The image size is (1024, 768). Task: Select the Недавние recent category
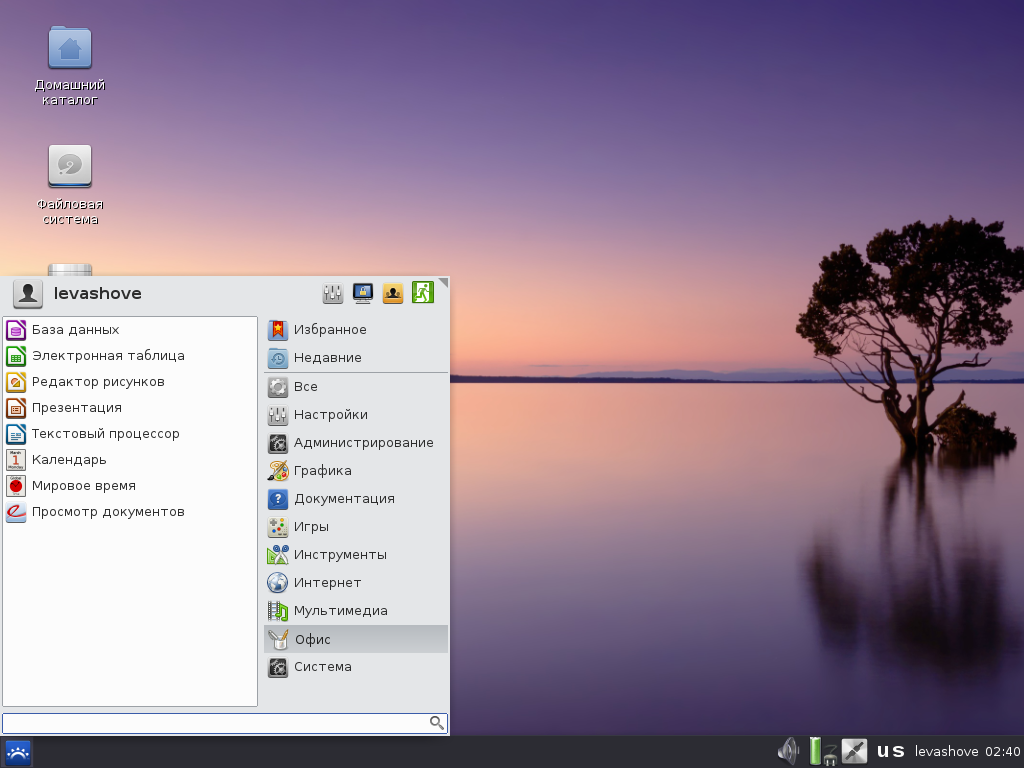point(356,358)
